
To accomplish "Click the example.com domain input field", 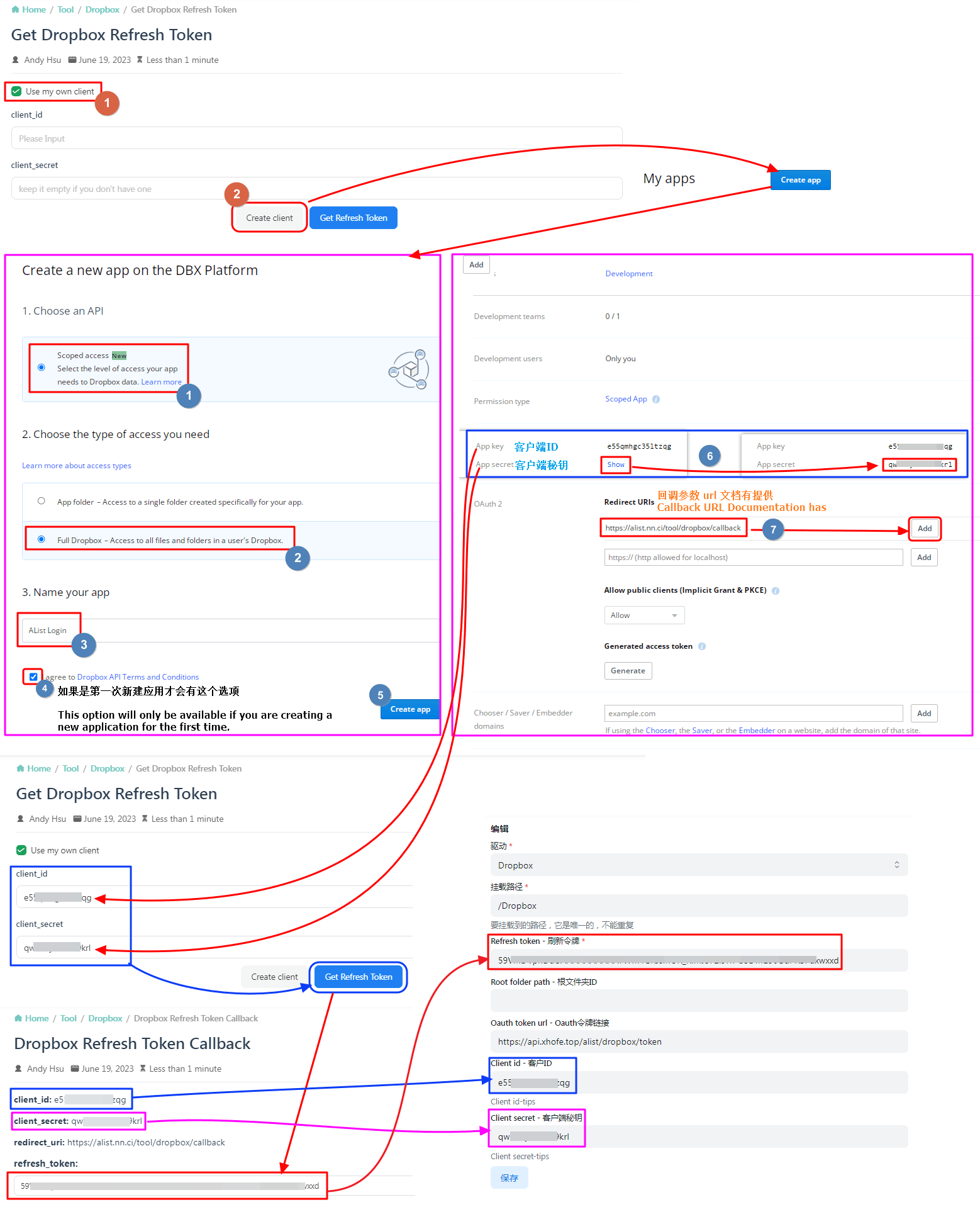I will [754, 714].
